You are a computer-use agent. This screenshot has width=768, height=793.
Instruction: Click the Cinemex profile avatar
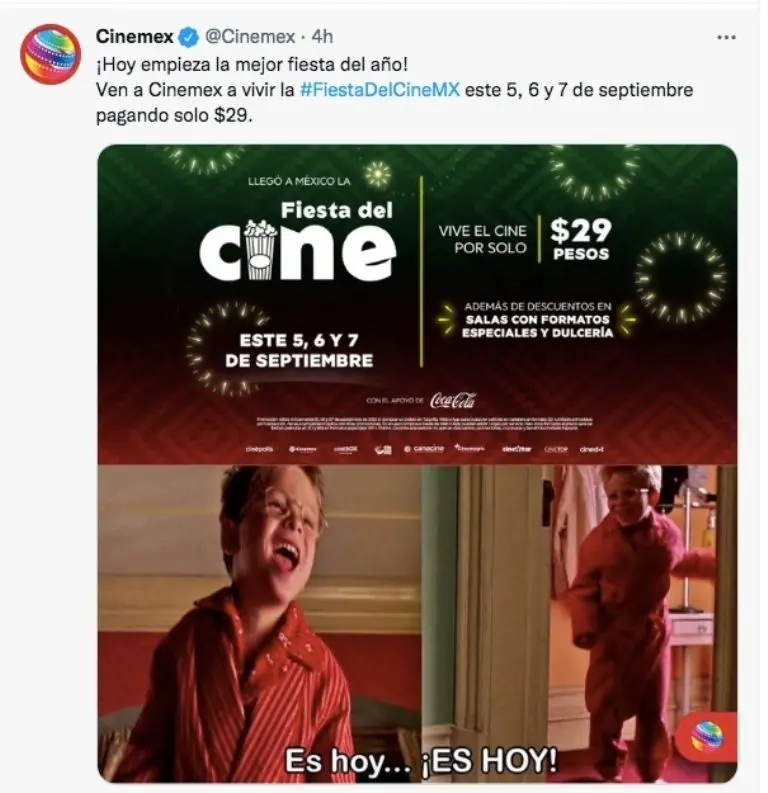50,54
